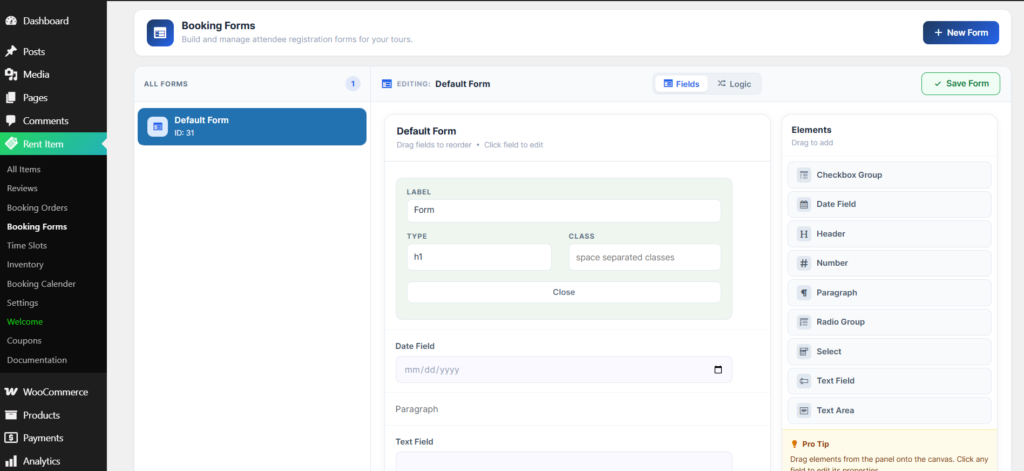Click the Text Field input on canvas

(x=564, y=461)
